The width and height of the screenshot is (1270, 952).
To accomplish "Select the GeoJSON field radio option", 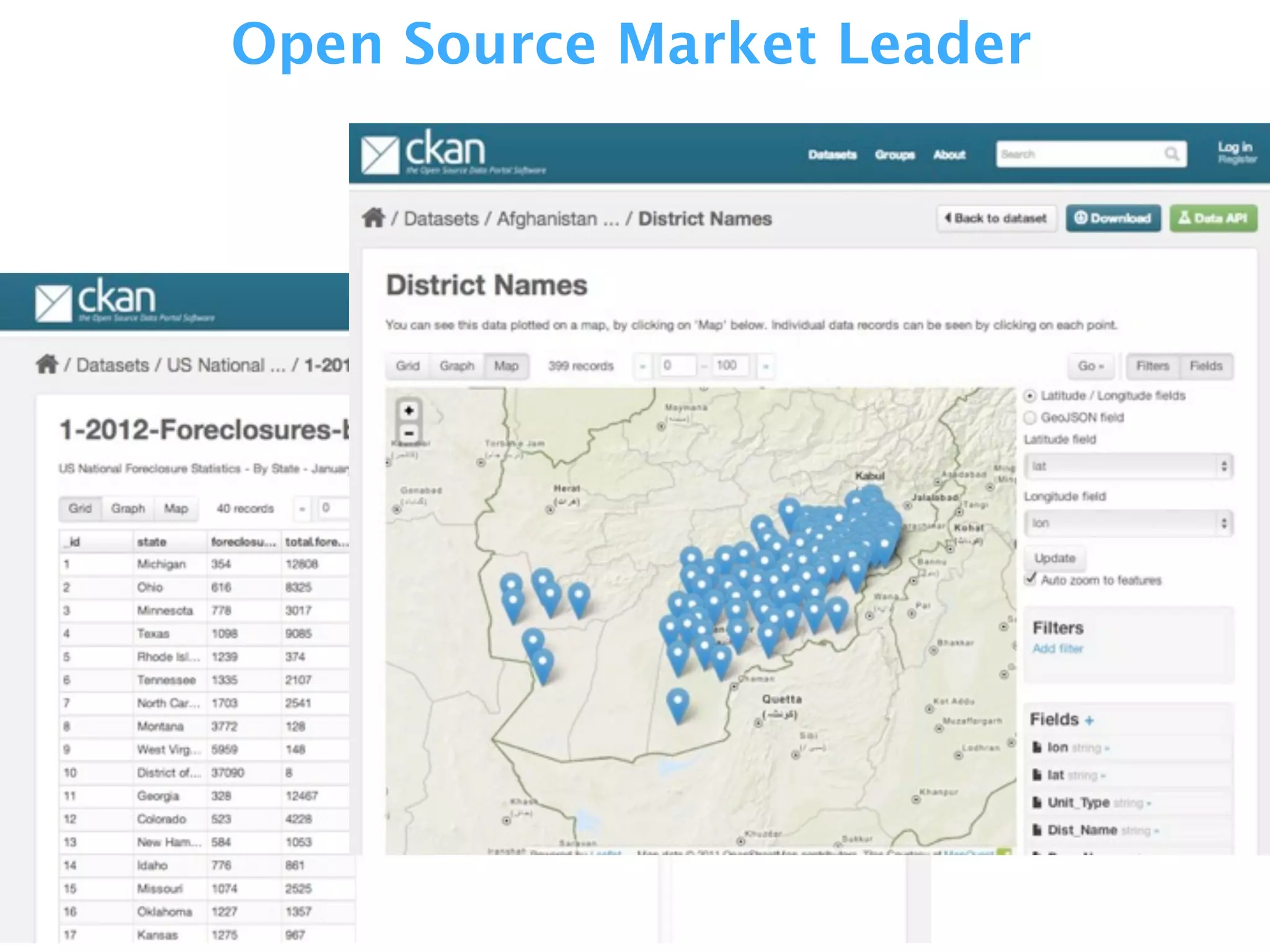I will click(x=1030, y=418).
